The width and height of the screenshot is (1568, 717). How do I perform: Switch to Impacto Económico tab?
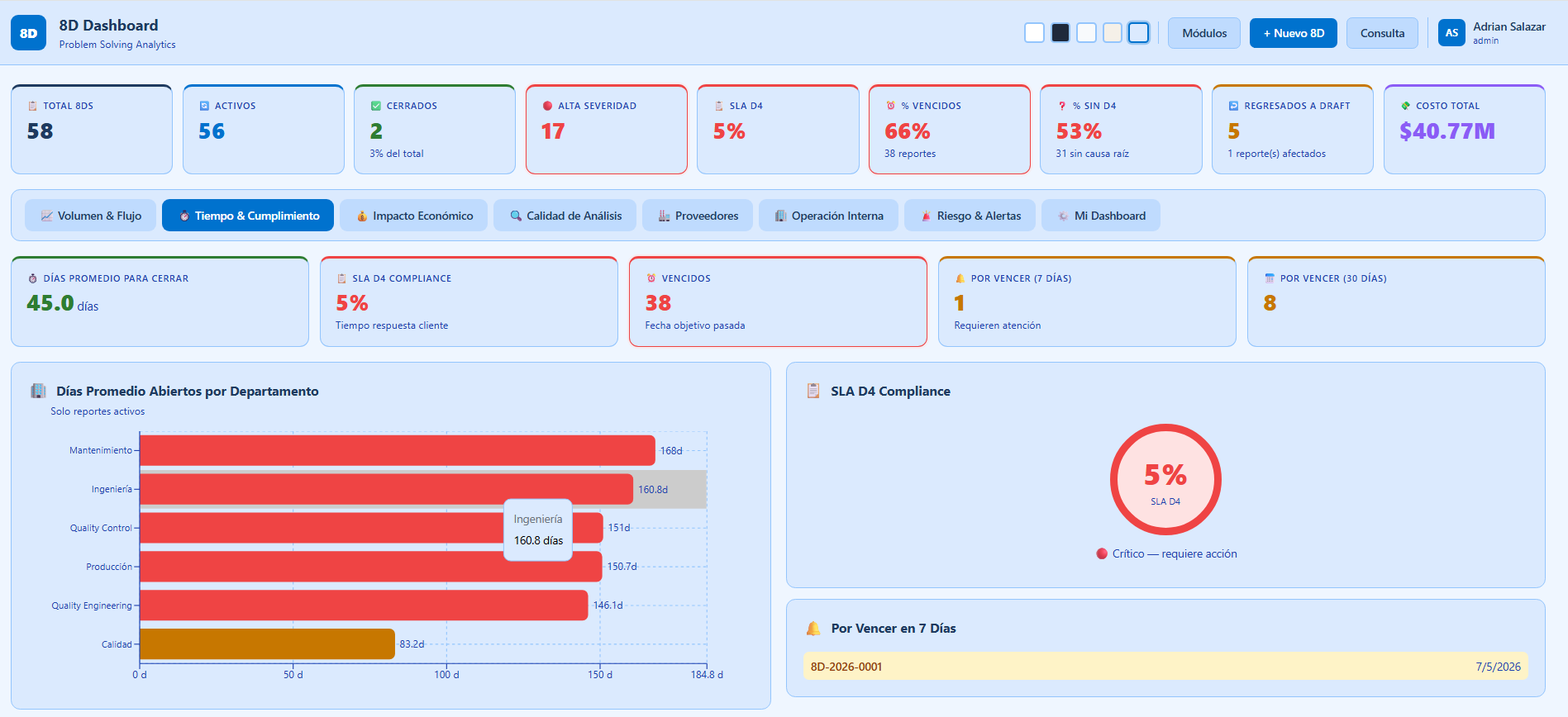pos(414,216)
